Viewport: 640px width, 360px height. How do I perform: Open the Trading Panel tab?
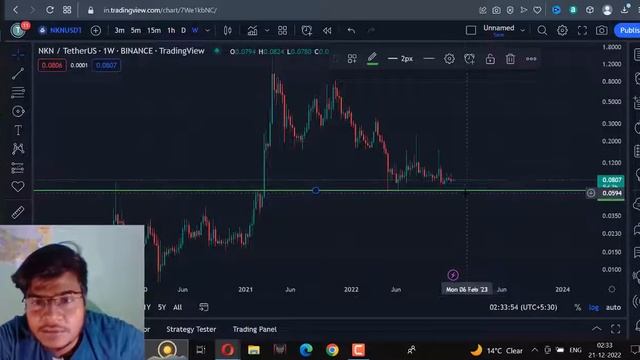pyautogui.click(x=255, y=329)
